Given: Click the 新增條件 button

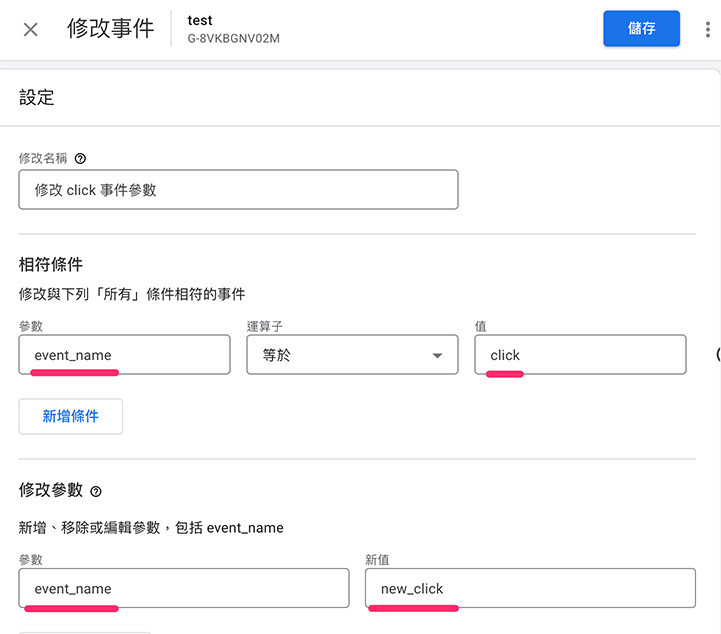Looking at the screenshot, I should click(x=71, y=416).
